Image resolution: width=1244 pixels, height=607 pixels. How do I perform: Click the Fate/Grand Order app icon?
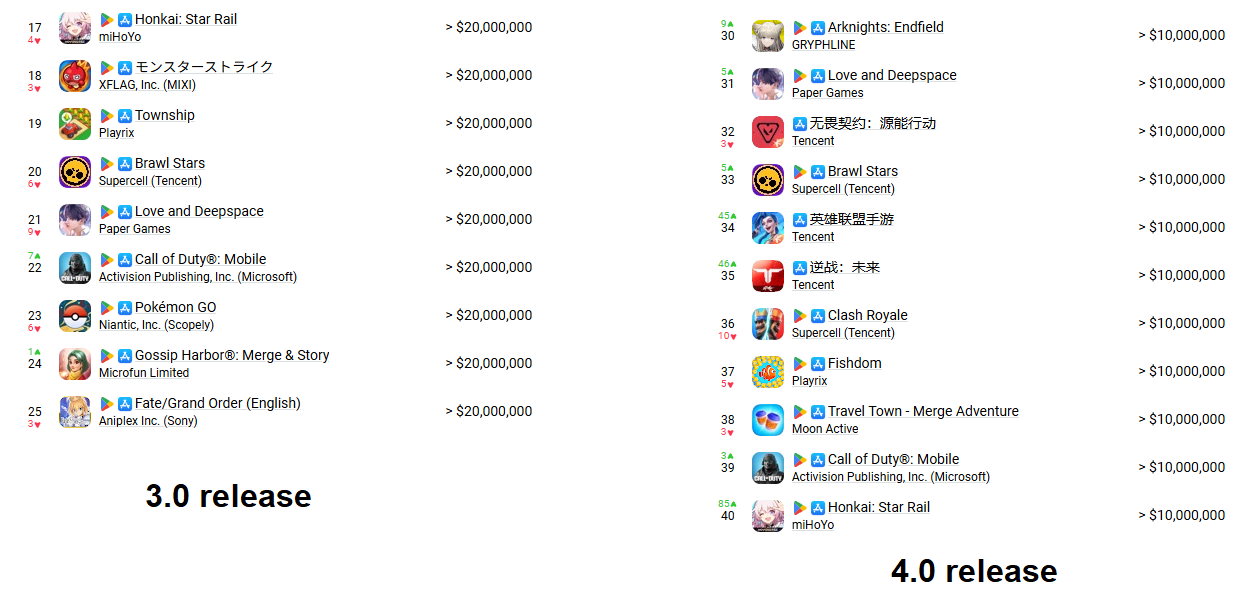[x=75, y=412]
